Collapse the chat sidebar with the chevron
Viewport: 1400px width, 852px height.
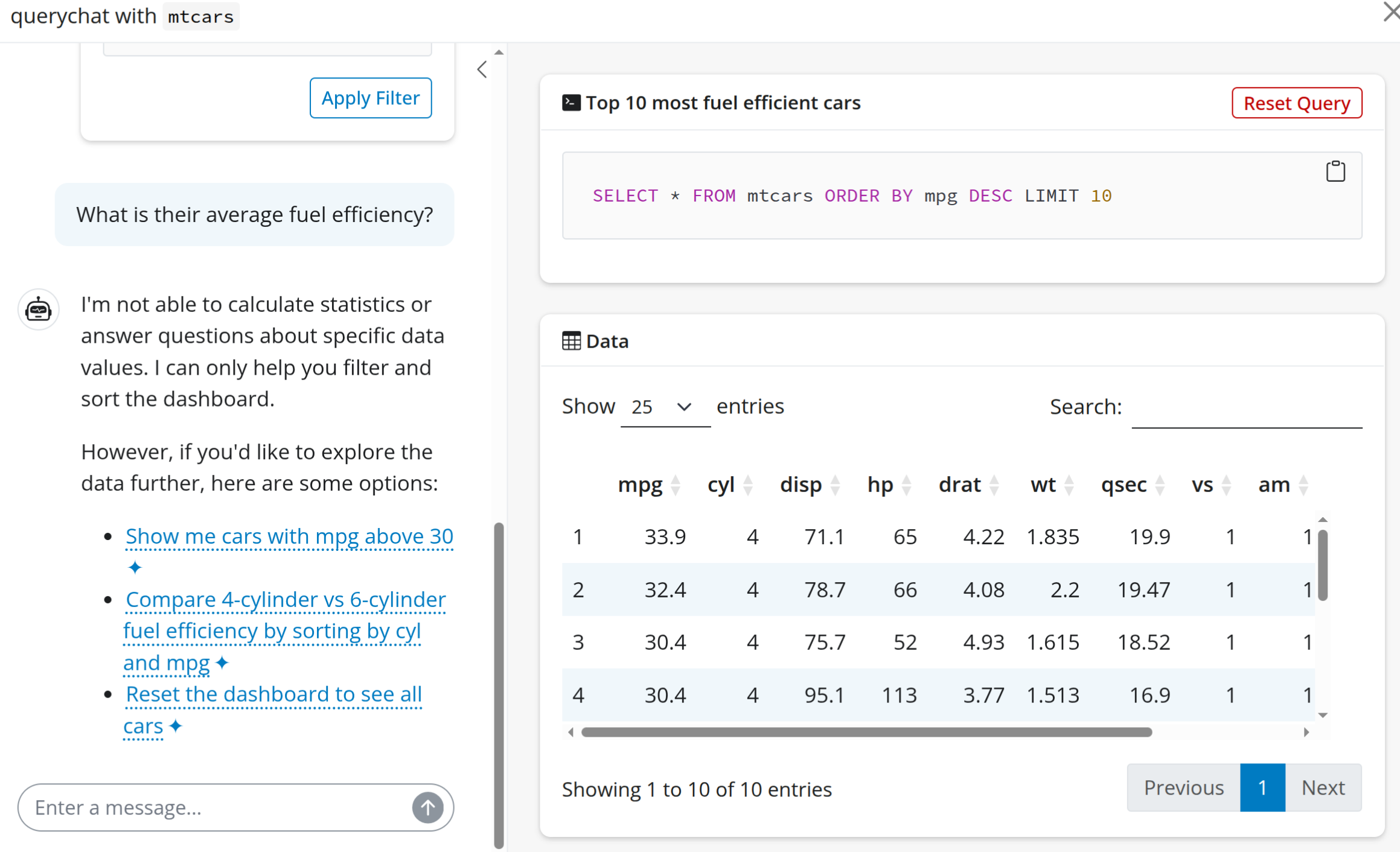pyautogui.click(x=482, y=69)
